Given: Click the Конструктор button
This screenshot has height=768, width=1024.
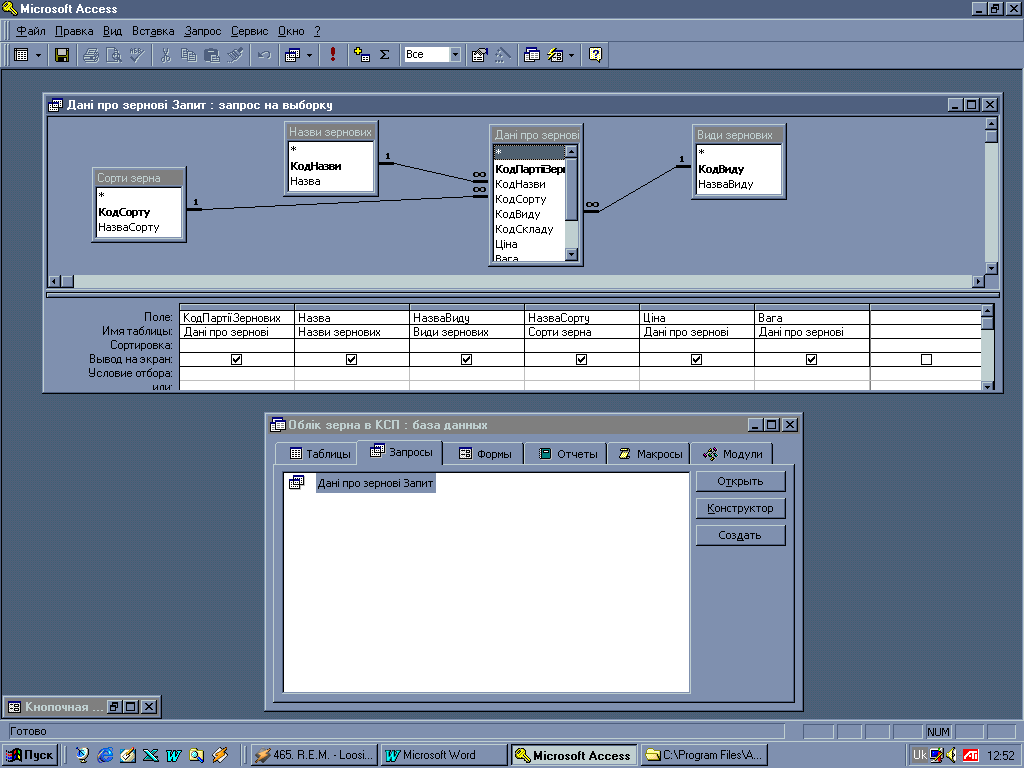Looking at the screenshot, I should coord(740,508).
